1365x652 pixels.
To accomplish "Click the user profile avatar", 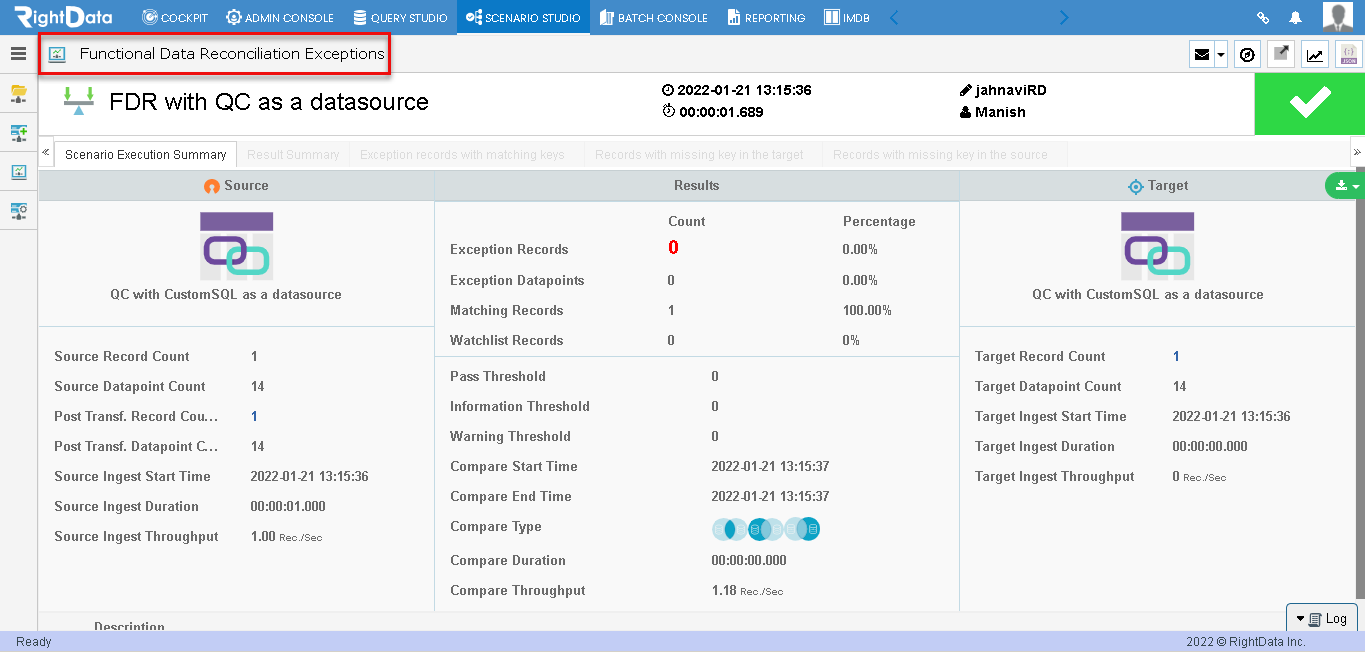I will click(x=1338, y=17).
